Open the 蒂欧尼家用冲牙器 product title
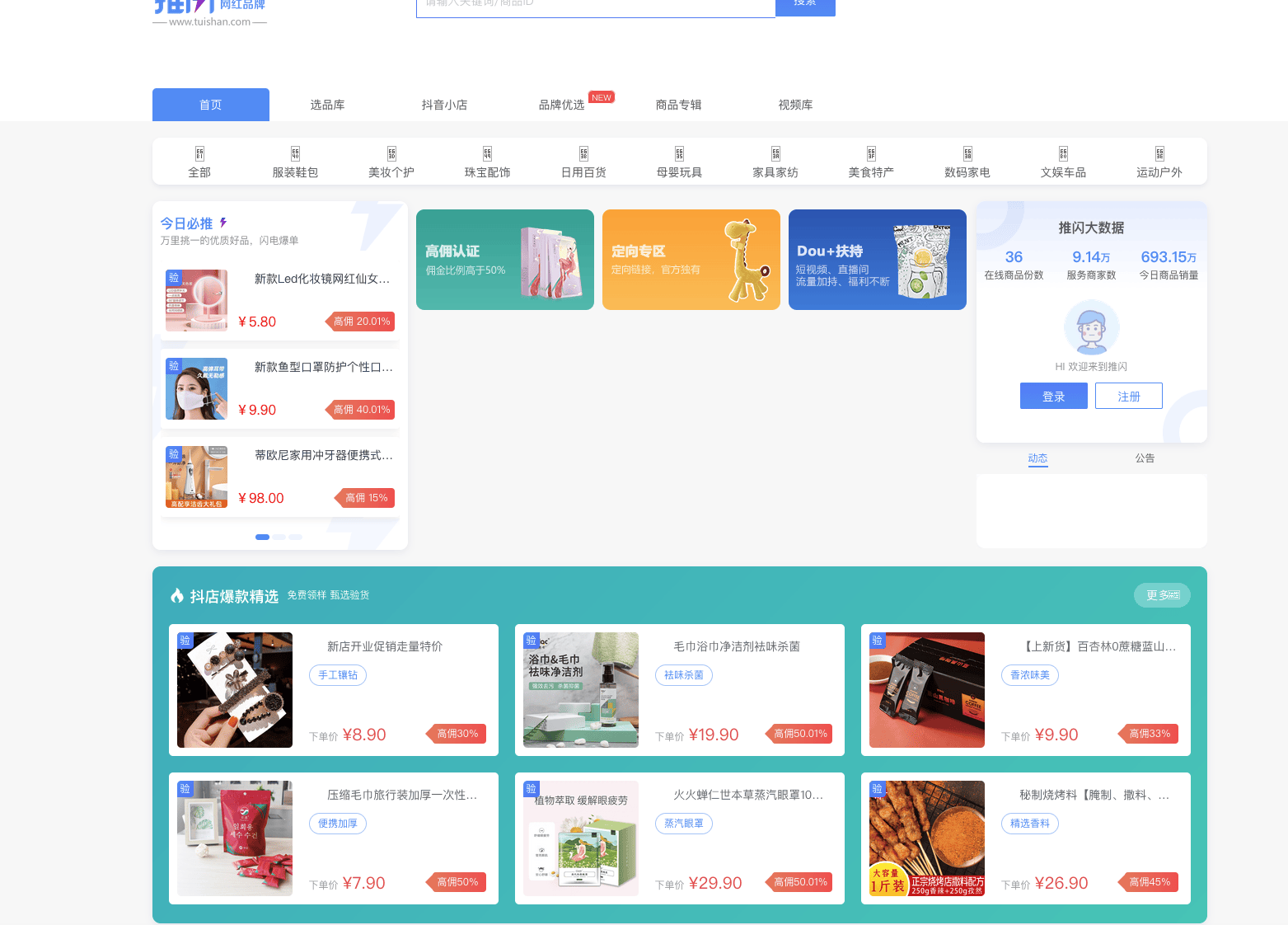1288x925 pixels. tap(324, 455)
